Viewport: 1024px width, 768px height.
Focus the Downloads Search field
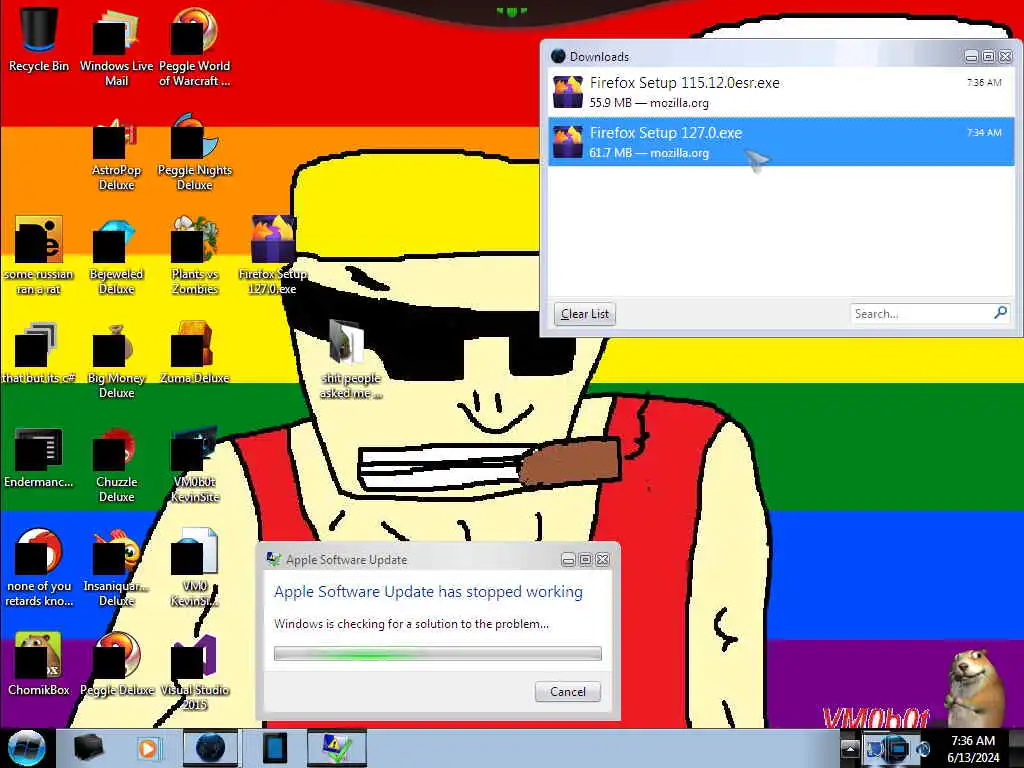[x=921, y=313]
